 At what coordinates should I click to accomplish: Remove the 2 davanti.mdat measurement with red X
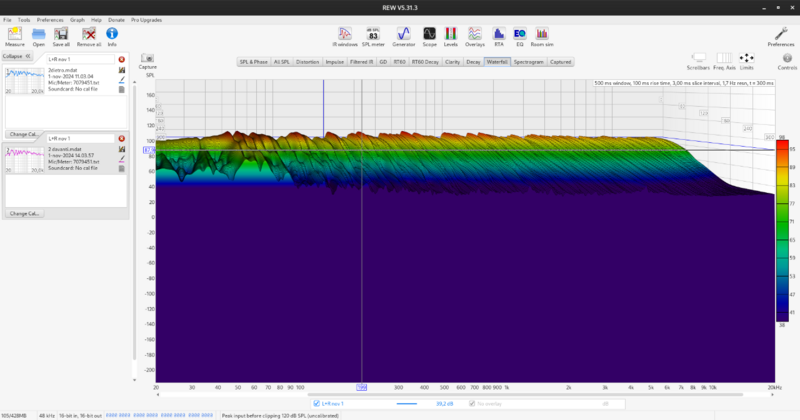click(x=121, y=138)
